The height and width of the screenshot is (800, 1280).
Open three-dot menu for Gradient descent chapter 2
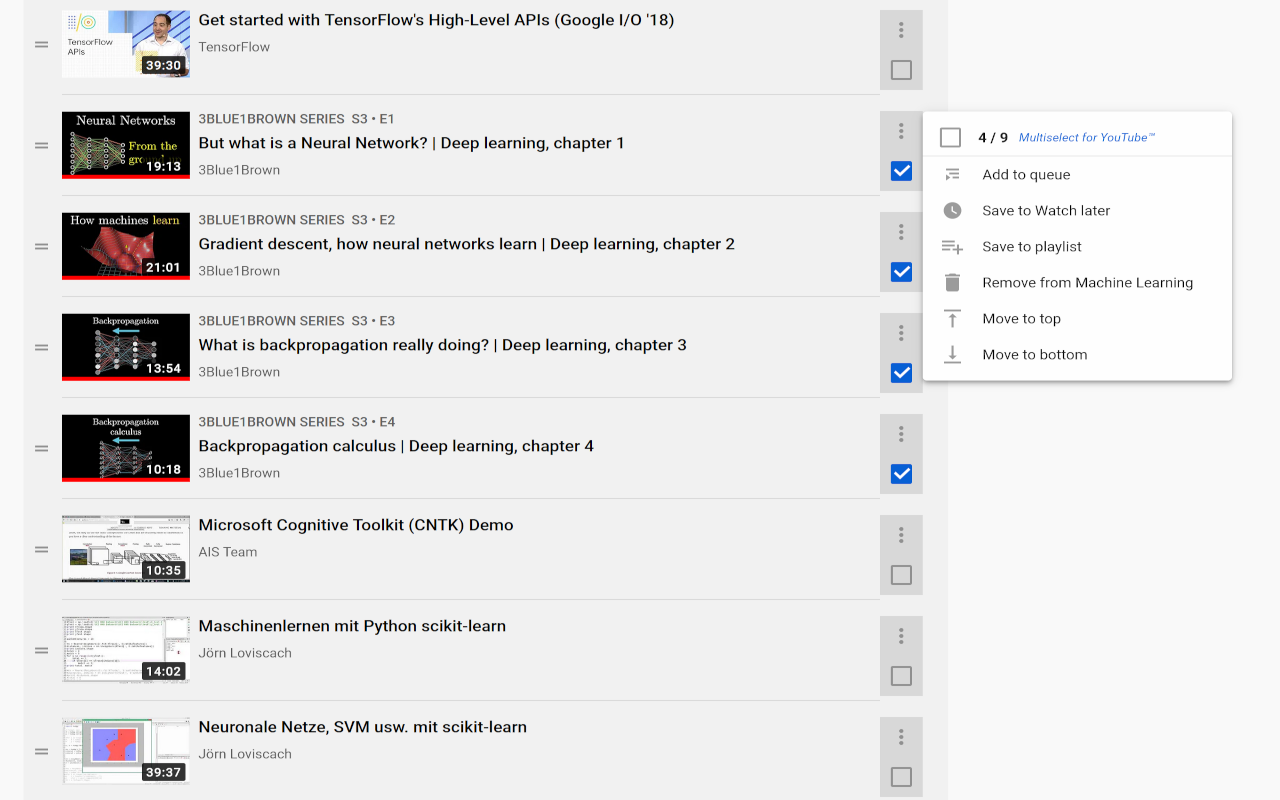point(901,232)
